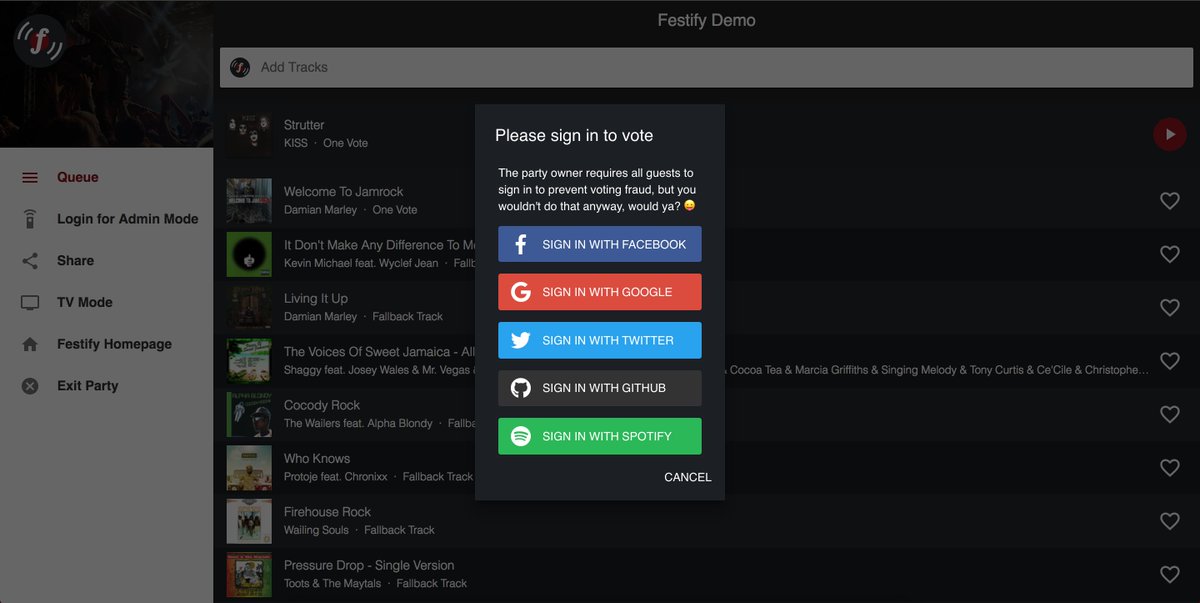Screen dimensions: 1200x603
Task: Heart the Who Knows track
Action: [1170, 468]
